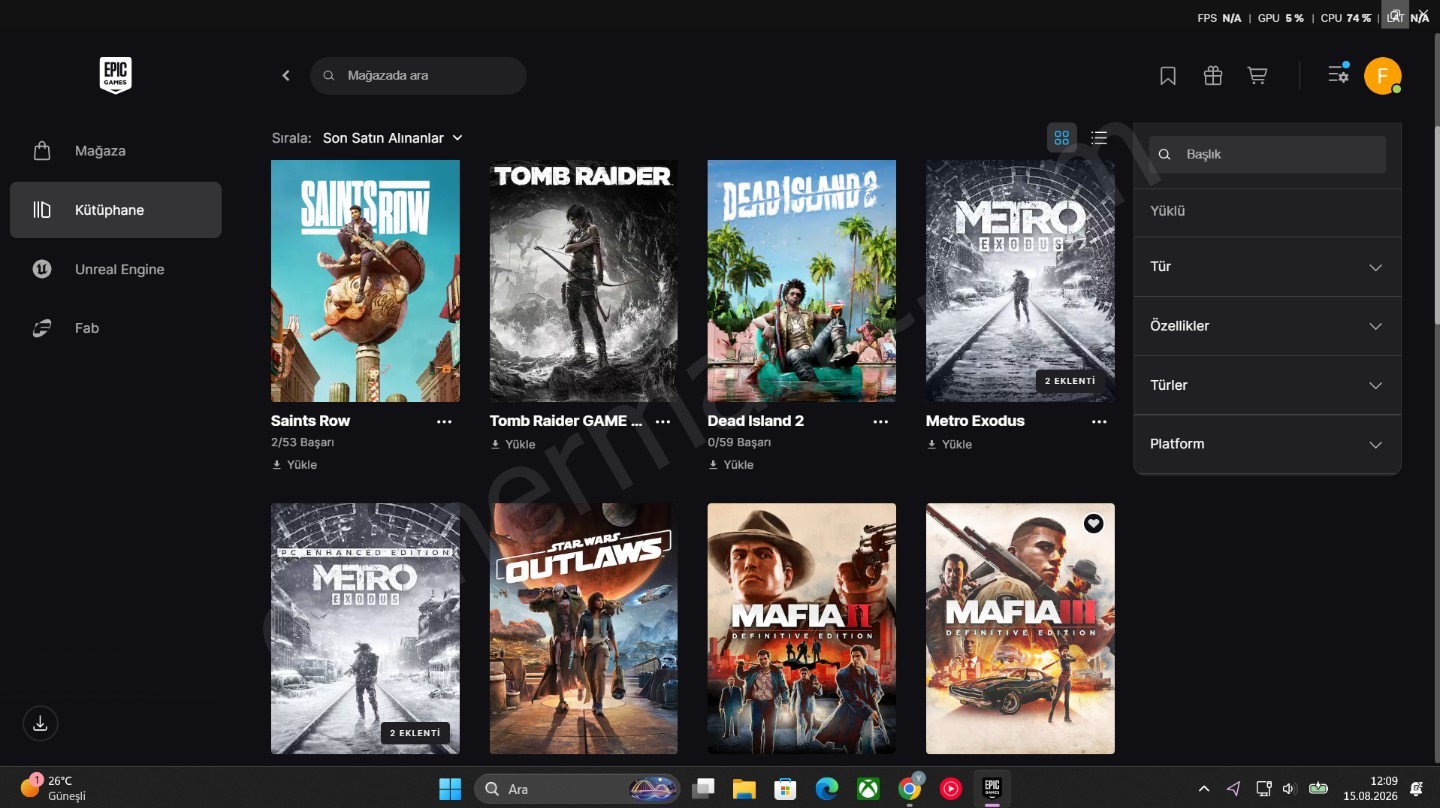Expand the Tür filter section
The image size is (1440, 808).
(x=1267, y=267)
